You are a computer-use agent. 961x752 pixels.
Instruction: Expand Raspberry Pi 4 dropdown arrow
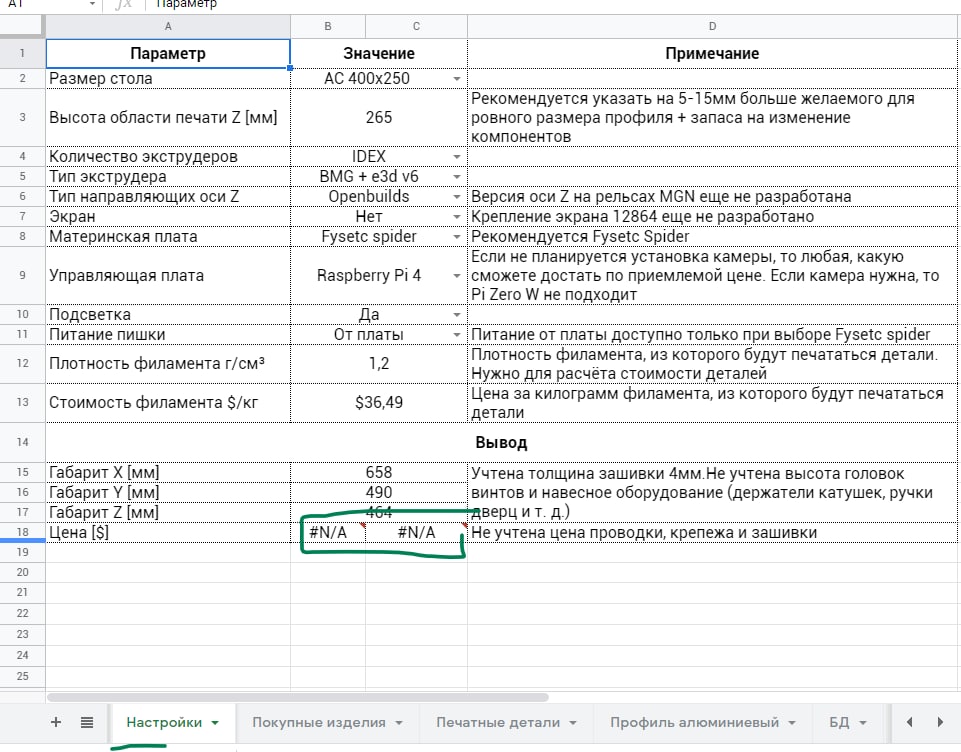457,276
